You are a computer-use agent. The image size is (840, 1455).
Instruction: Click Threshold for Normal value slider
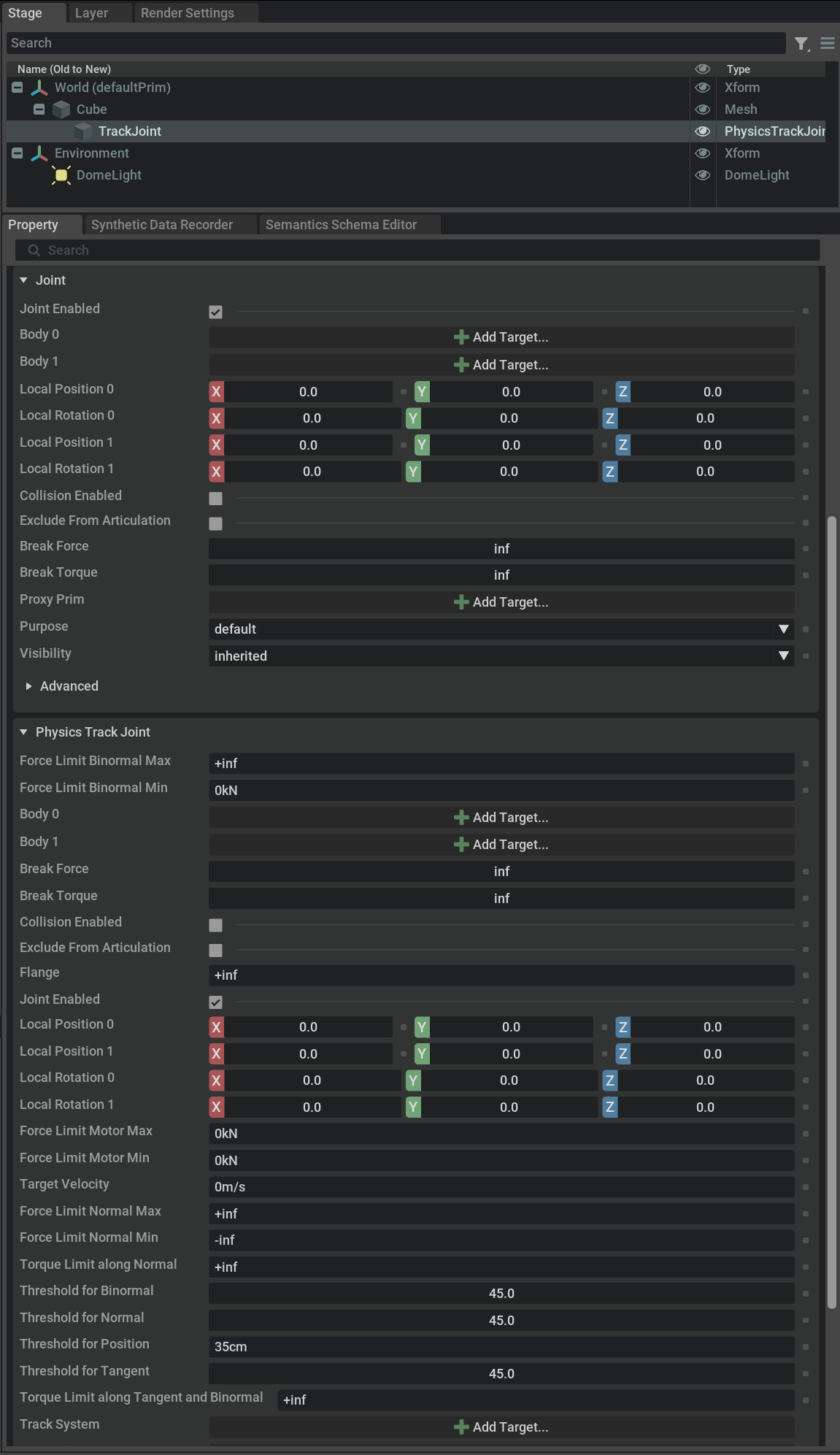[501, 1321]
